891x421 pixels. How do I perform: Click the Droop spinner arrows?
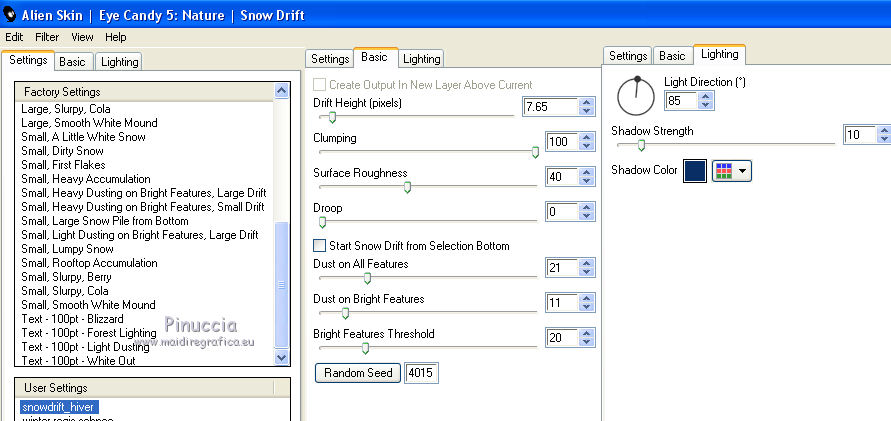pos(587,212)
